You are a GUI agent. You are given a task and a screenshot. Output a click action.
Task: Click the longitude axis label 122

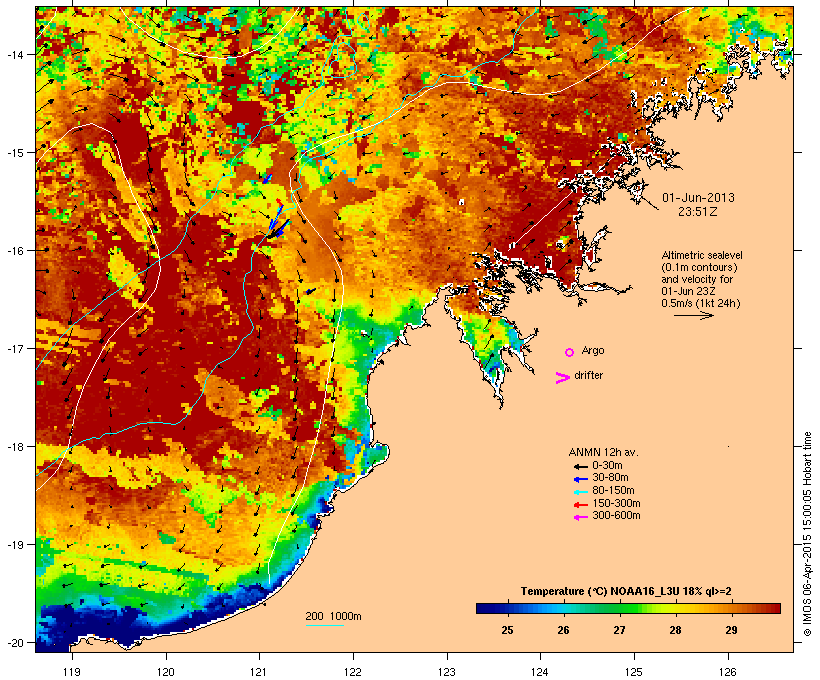point(353,672)
